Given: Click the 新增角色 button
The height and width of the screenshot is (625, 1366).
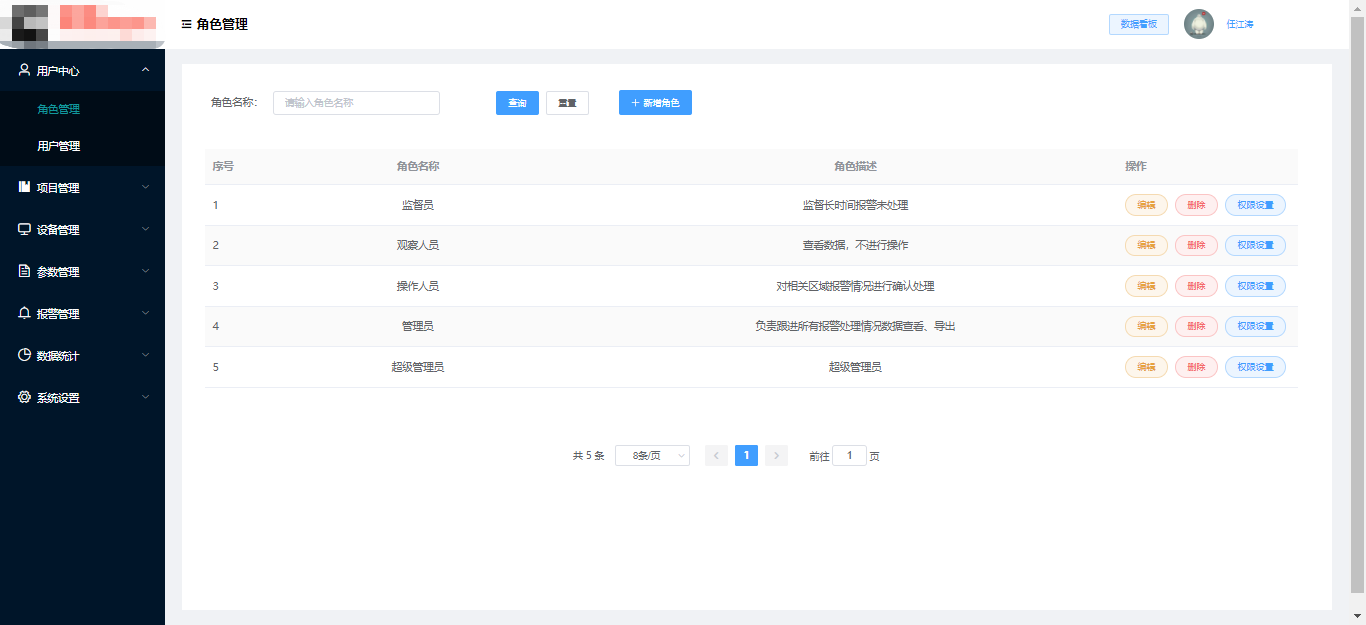Looking at the screenshot, I should pos(655,103).
